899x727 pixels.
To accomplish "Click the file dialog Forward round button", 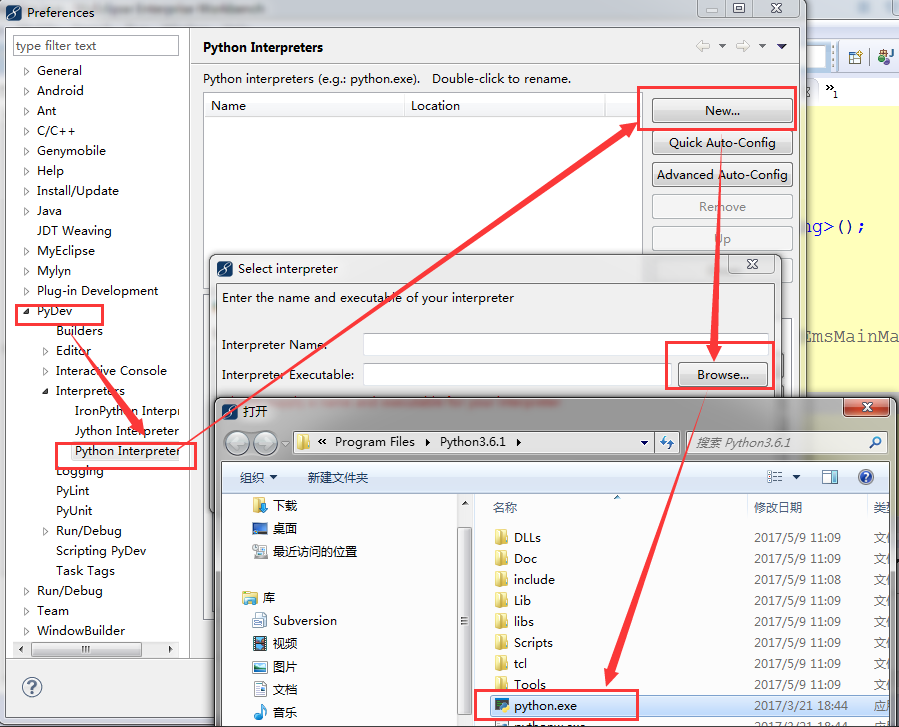I will click(x=265, y=443).
